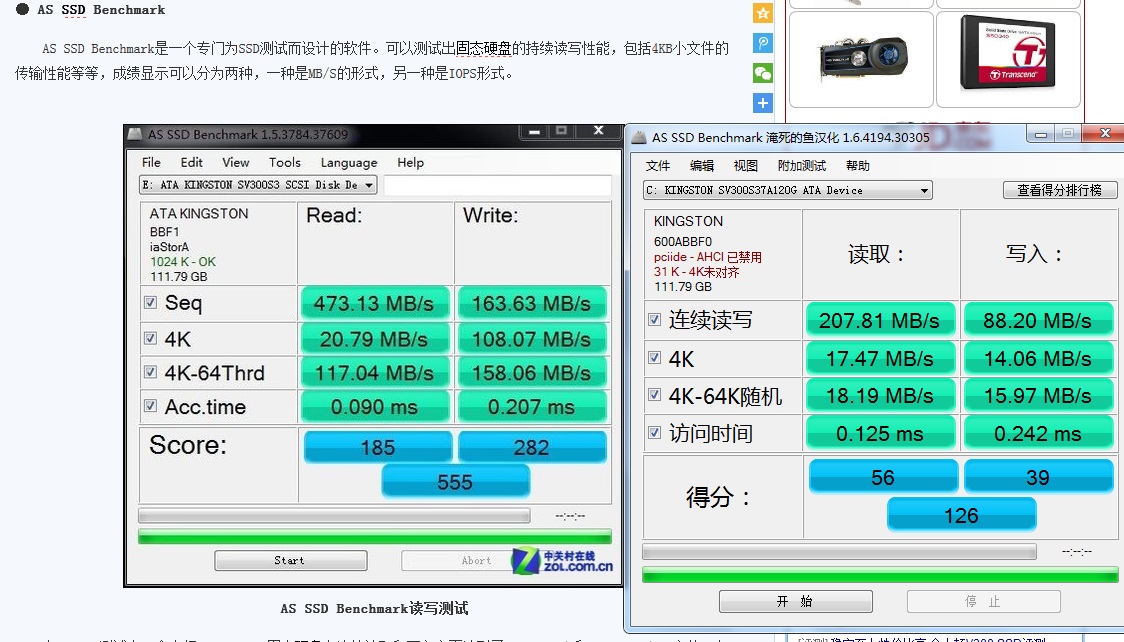Open the E: ATA KINGSTON drive dropdown
The height and width of the screenshot is (642, 1124).
click(258, 185)
